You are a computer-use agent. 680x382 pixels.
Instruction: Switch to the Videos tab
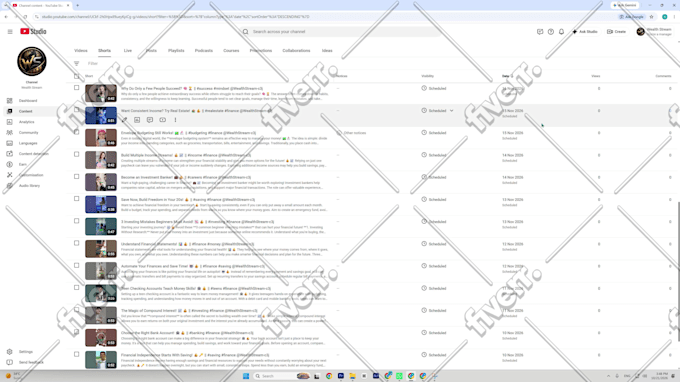(x=81, y=51)
